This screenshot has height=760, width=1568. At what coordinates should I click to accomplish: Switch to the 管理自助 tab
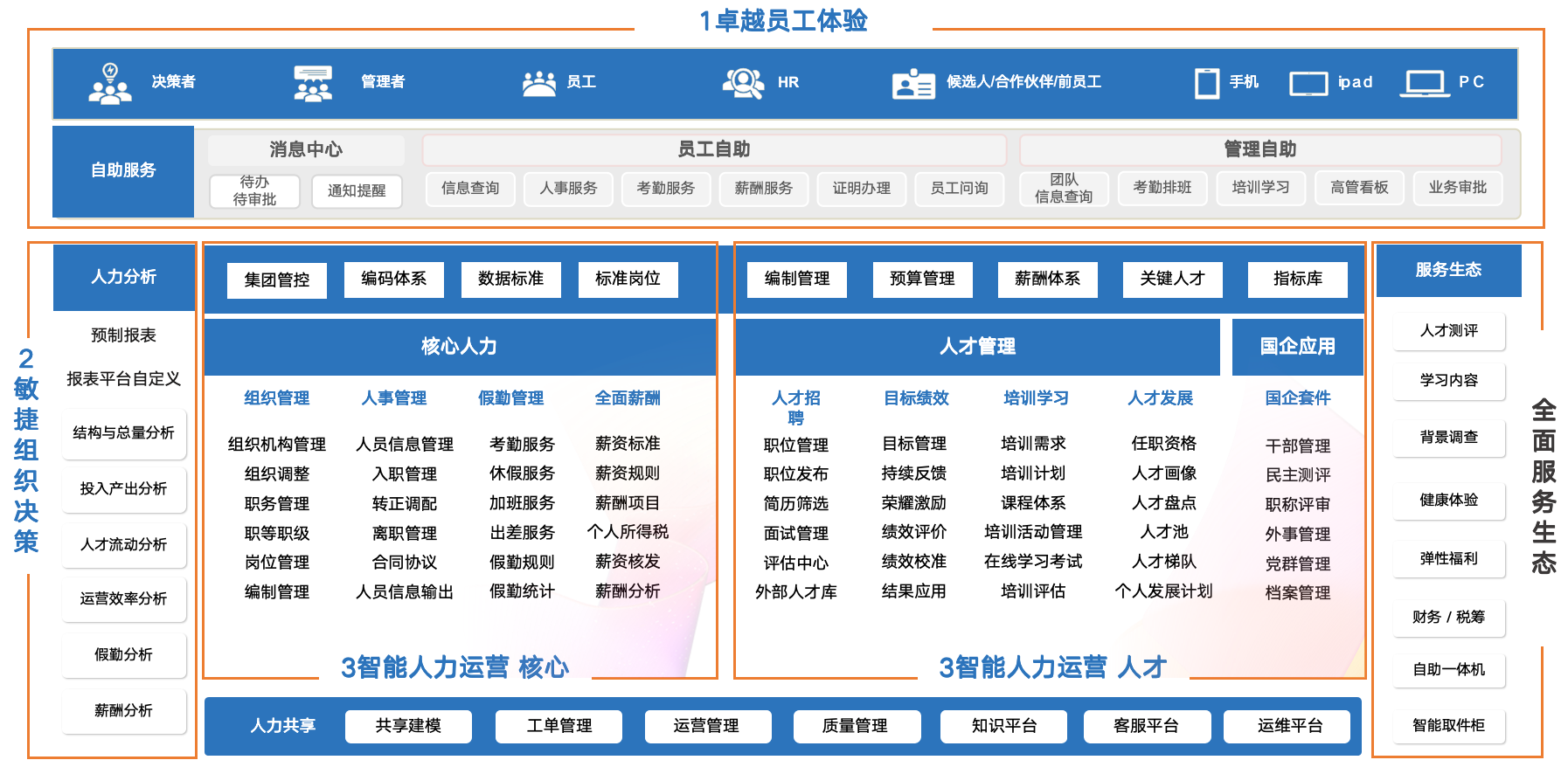1259,149
